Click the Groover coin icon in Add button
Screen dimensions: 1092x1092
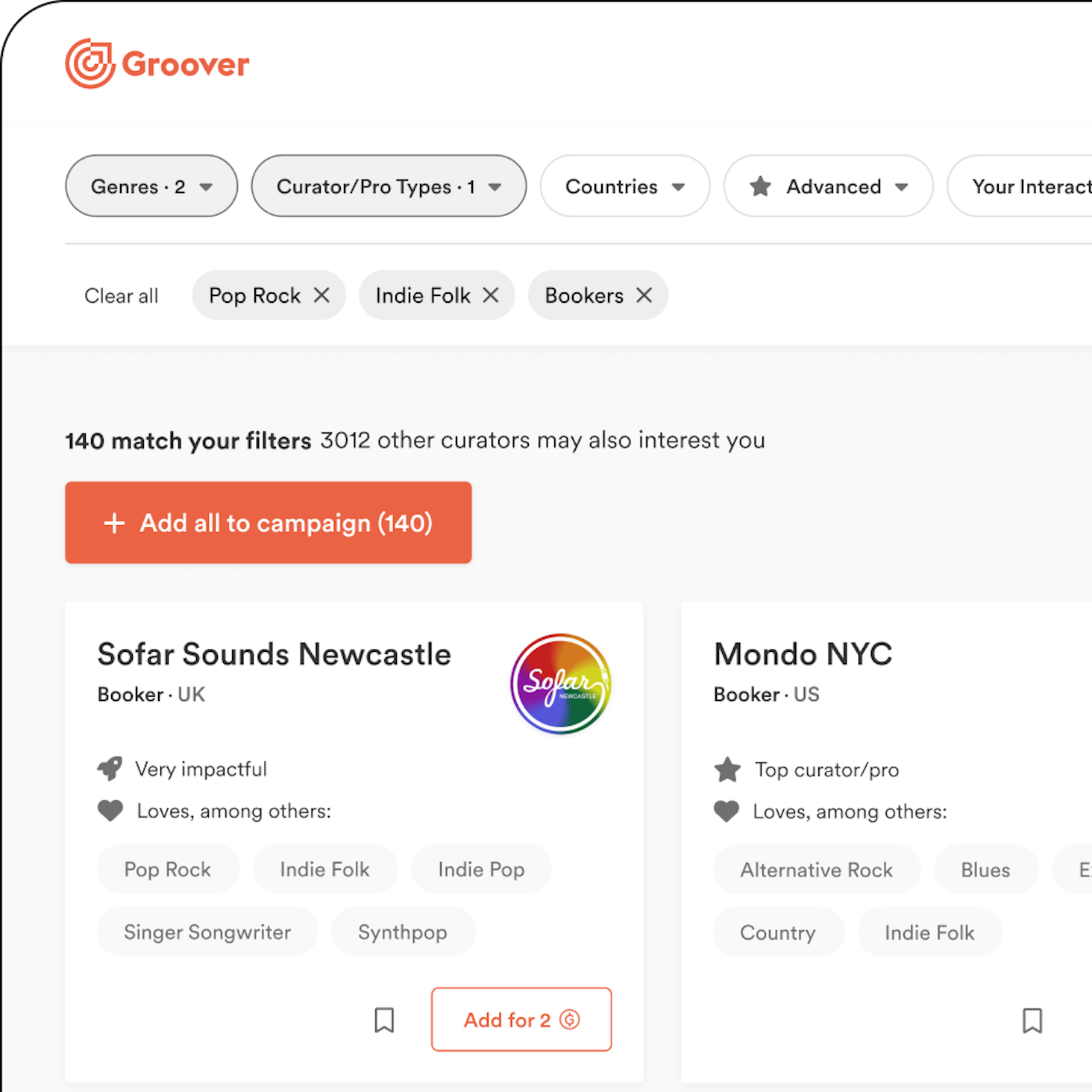coord(570,1020)
